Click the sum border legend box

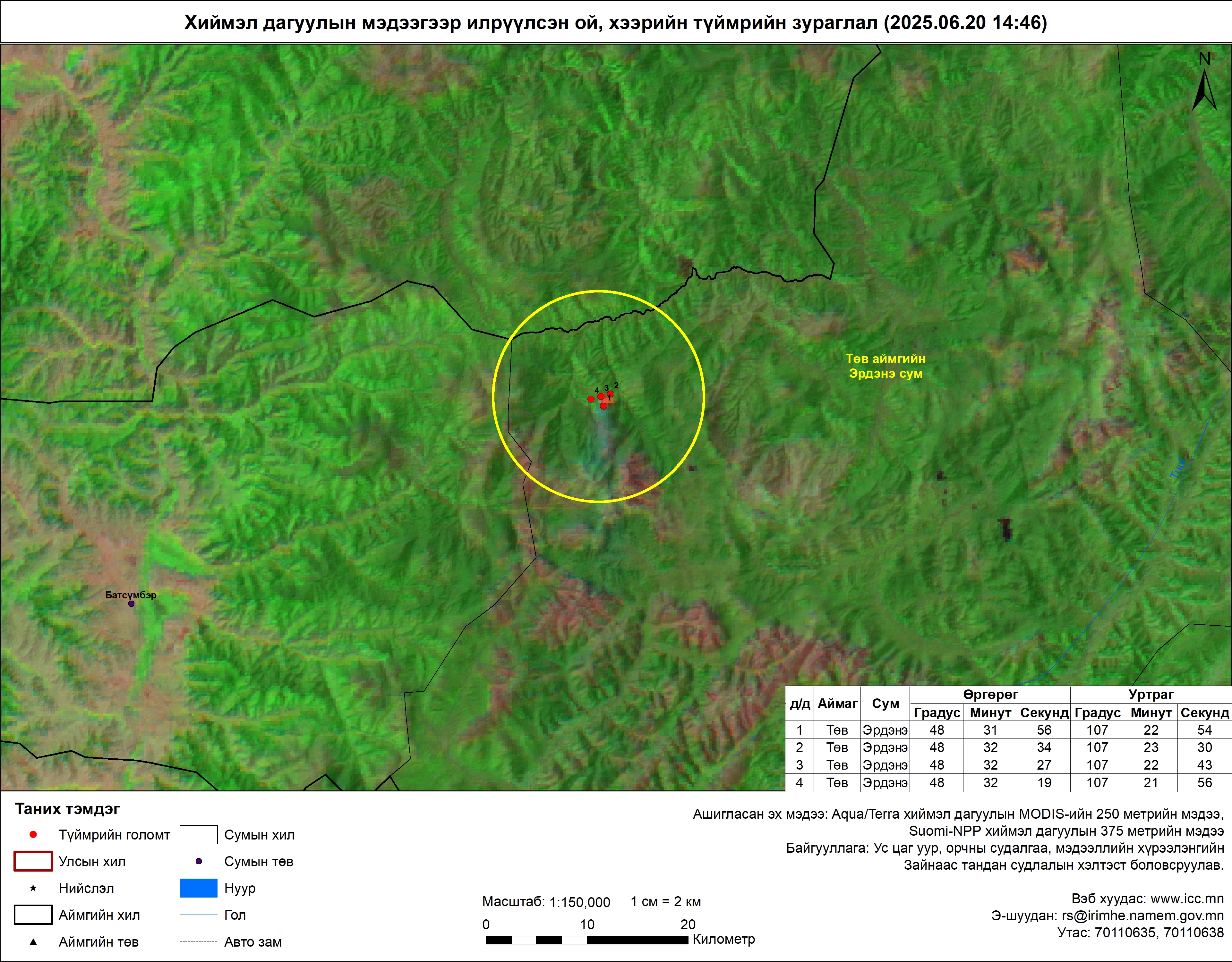tap(199, 835)
